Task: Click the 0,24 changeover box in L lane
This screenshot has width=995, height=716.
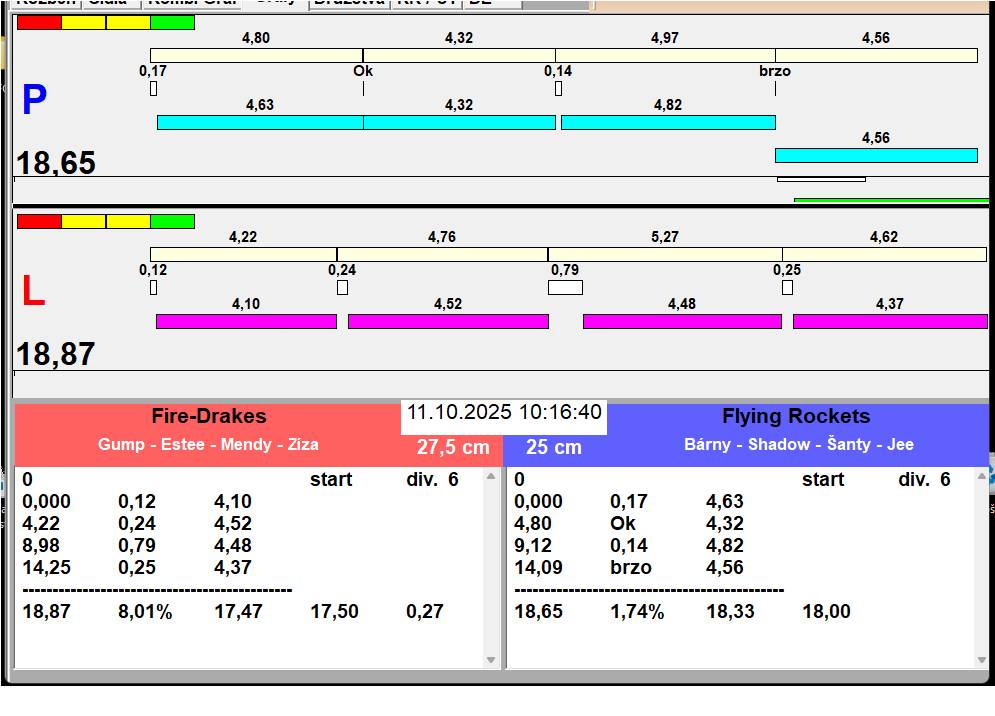Action: 342,288
